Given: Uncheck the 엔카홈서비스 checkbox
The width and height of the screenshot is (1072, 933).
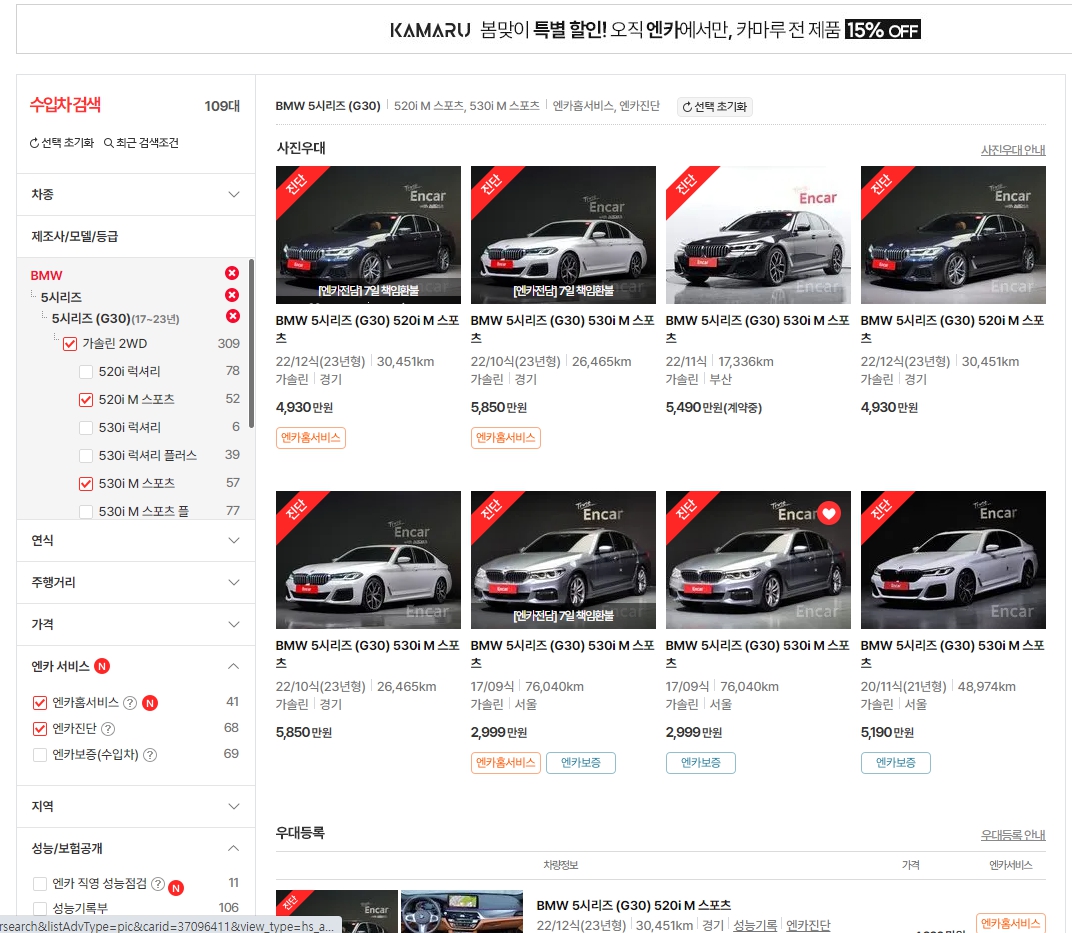Looking at the screenshot, I should pyautogui.click(x=40, y=703).
